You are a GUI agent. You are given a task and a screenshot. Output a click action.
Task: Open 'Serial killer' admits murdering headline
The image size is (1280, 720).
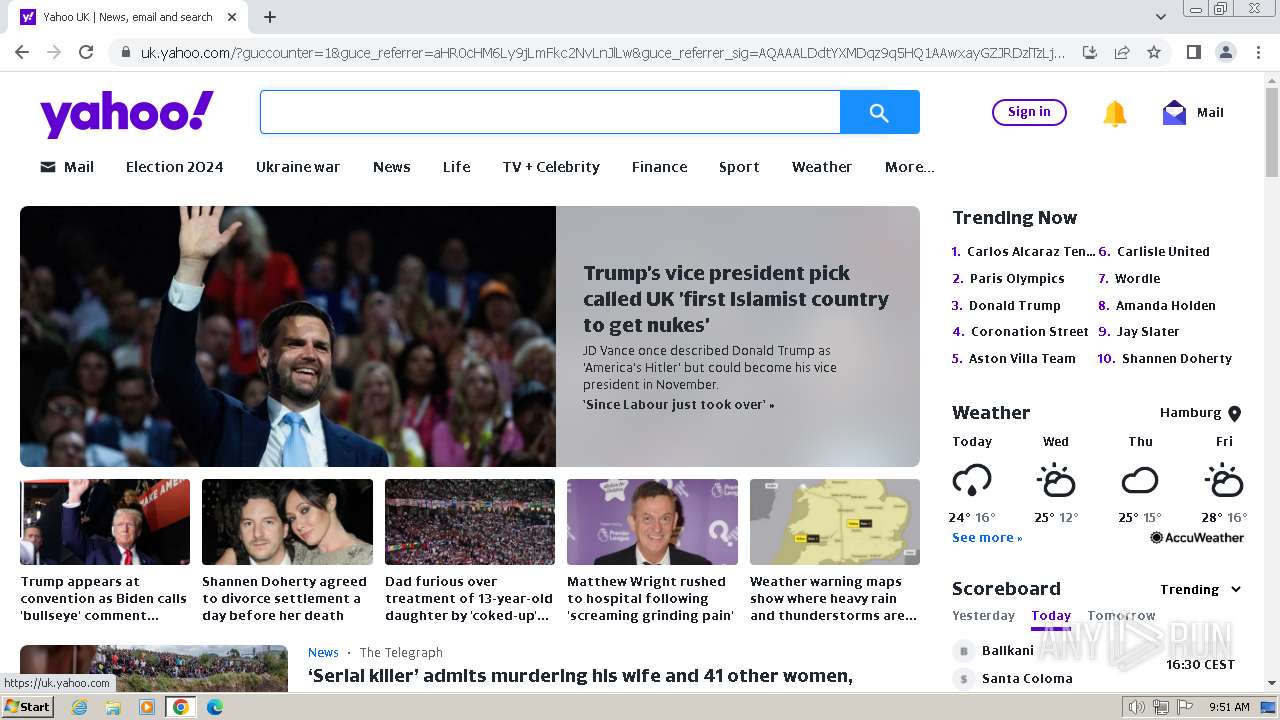click(x=580, y=676)
